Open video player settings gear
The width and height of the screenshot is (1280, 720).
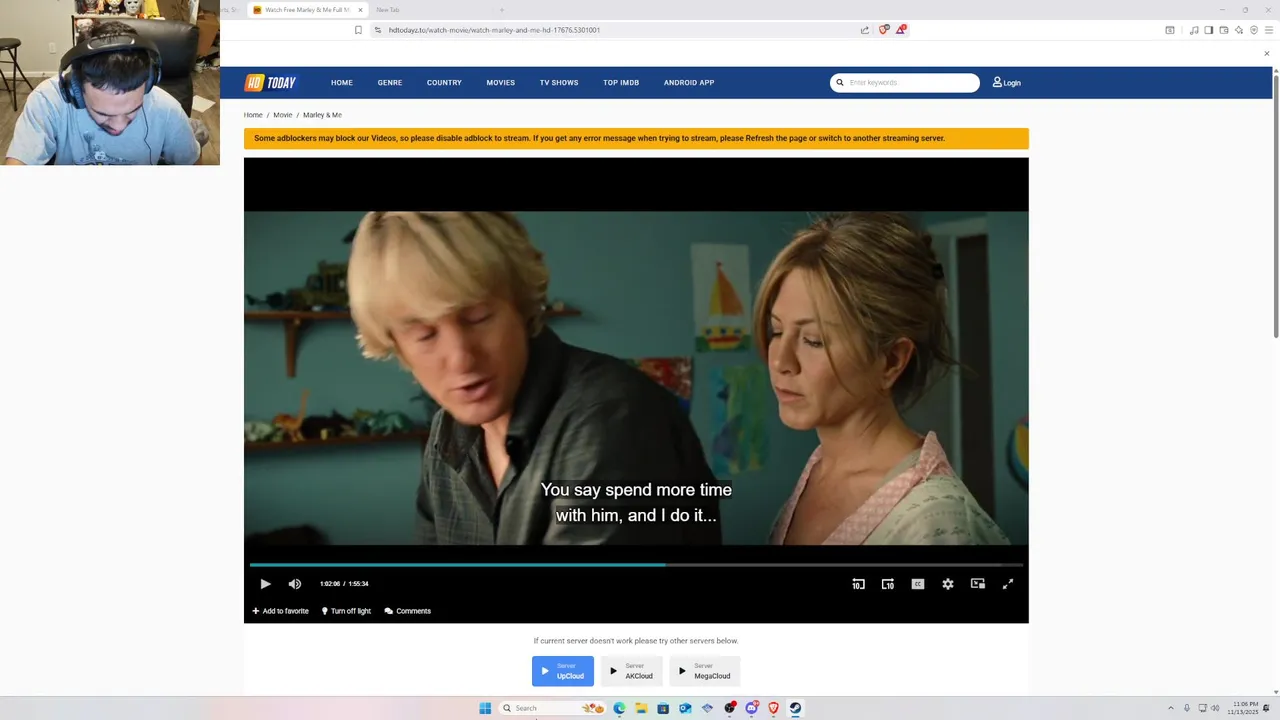tap(948, 584)
